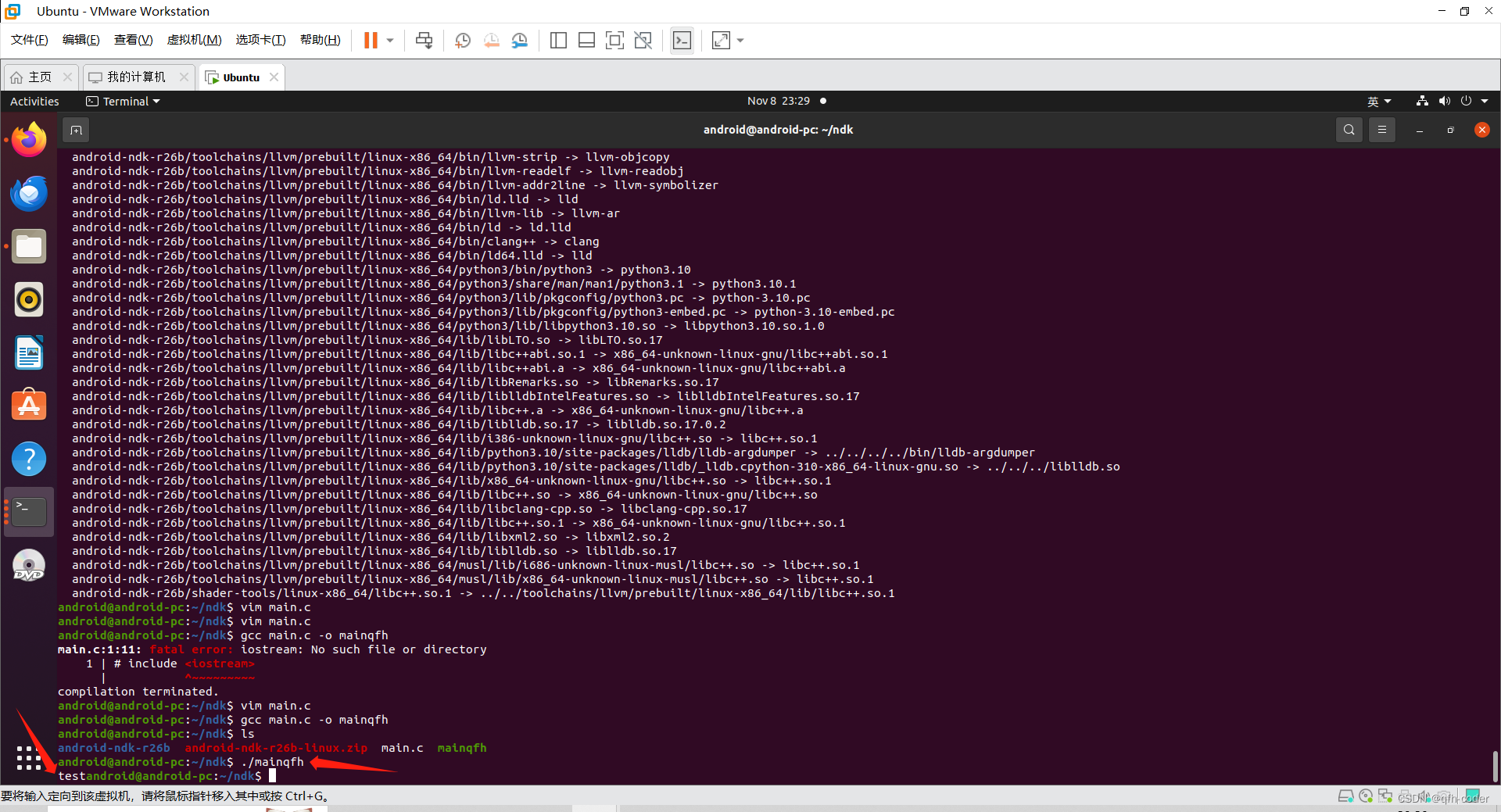Close the Ubuntu tab
Screen dimensions: 1501x812
point(274,77)
